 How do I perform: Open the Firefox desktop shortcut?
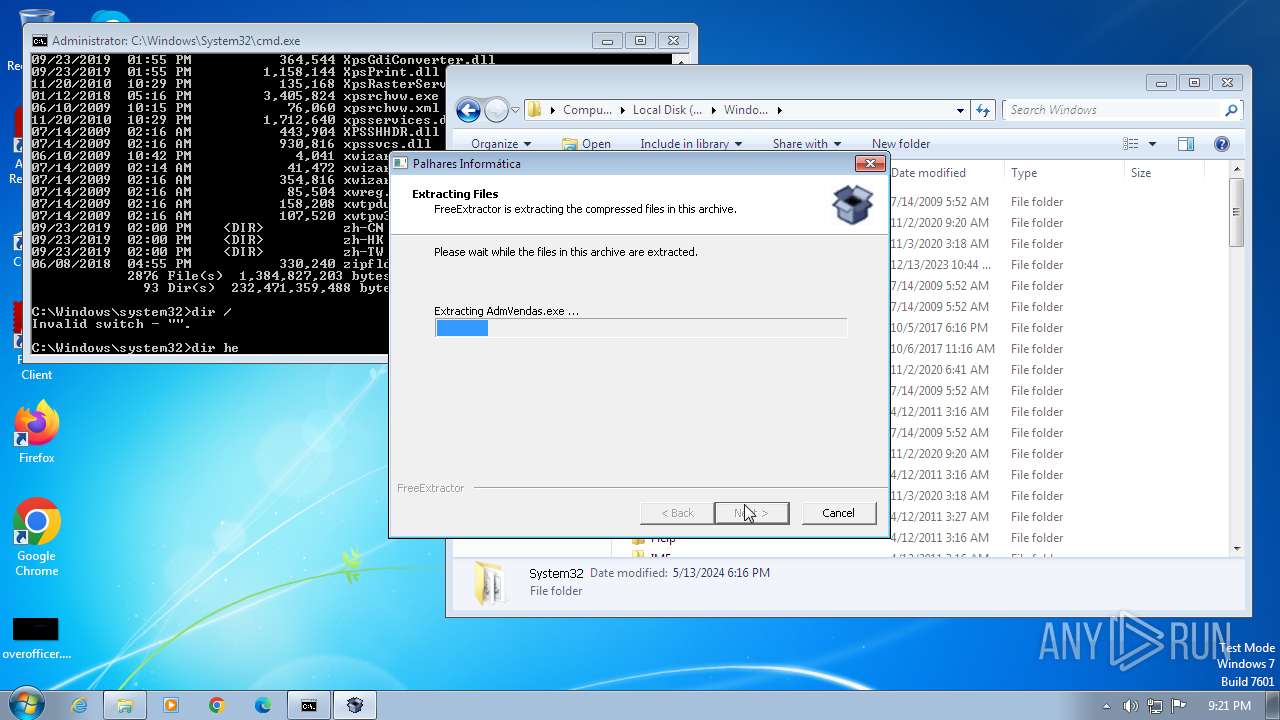pos(36,433)
